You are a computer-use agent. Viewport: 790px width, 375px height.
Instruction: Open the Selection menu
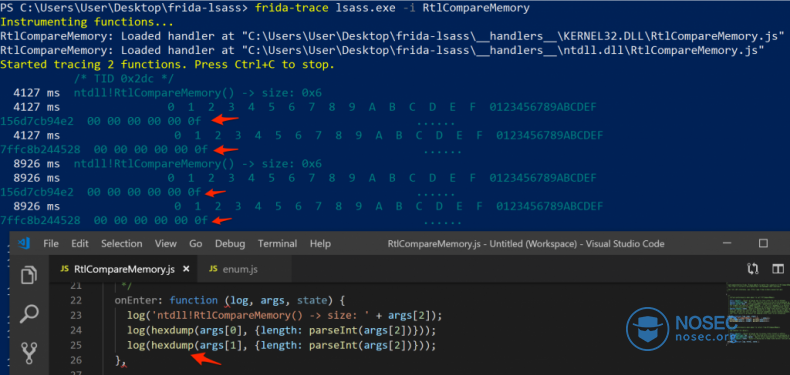pos(121,243)
